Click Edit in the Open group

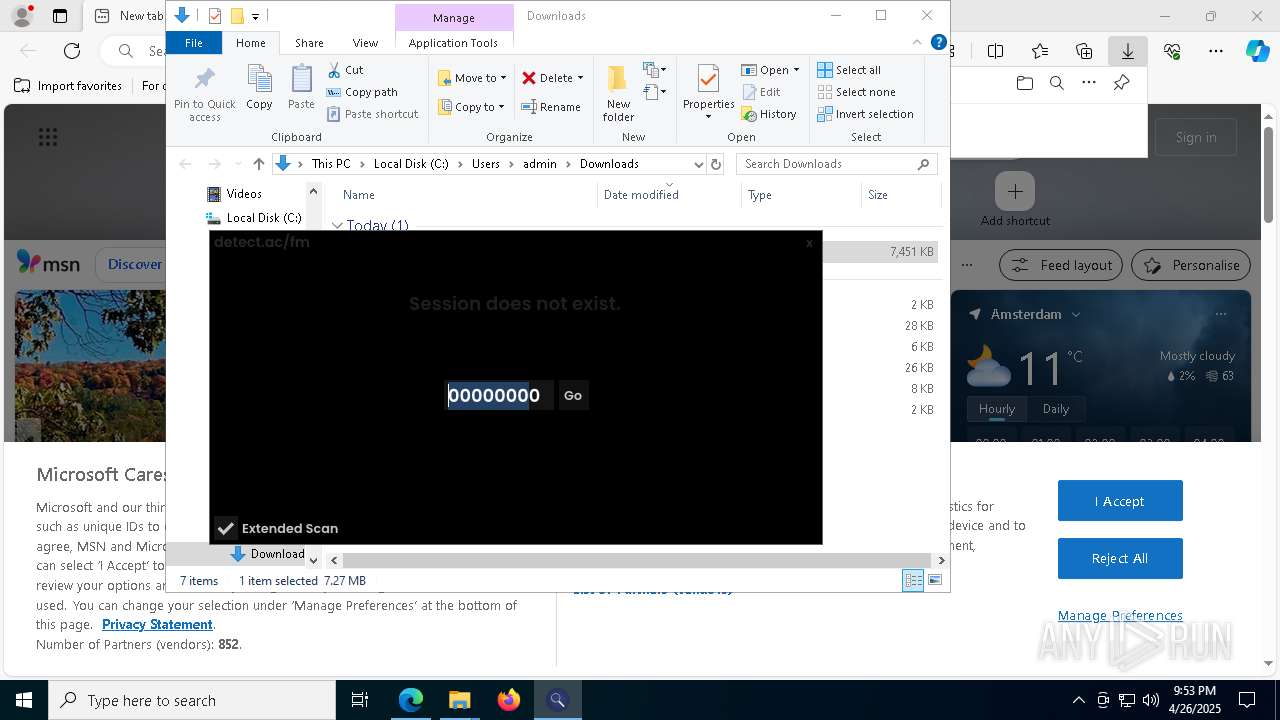761,92
